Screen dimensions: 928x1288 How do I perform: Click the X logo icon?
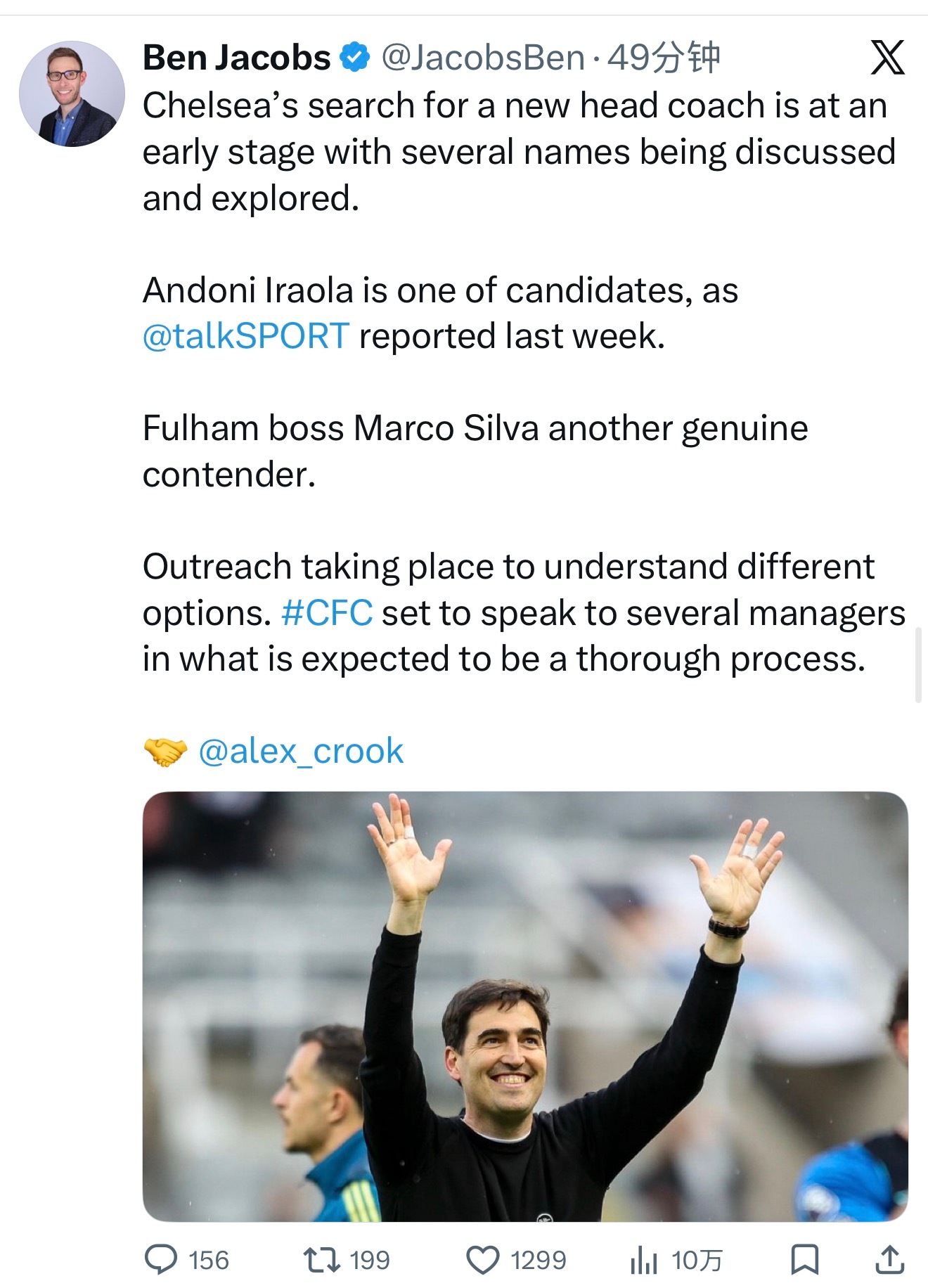(x=887, y=58)
